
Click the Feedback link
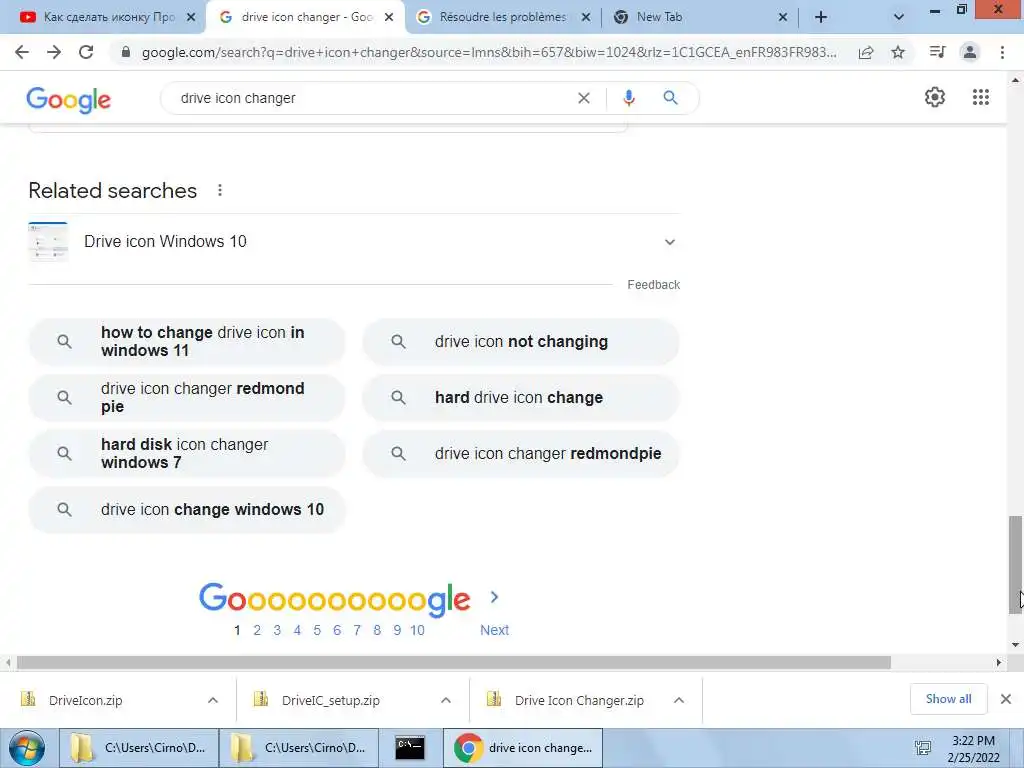pos(654,285)
